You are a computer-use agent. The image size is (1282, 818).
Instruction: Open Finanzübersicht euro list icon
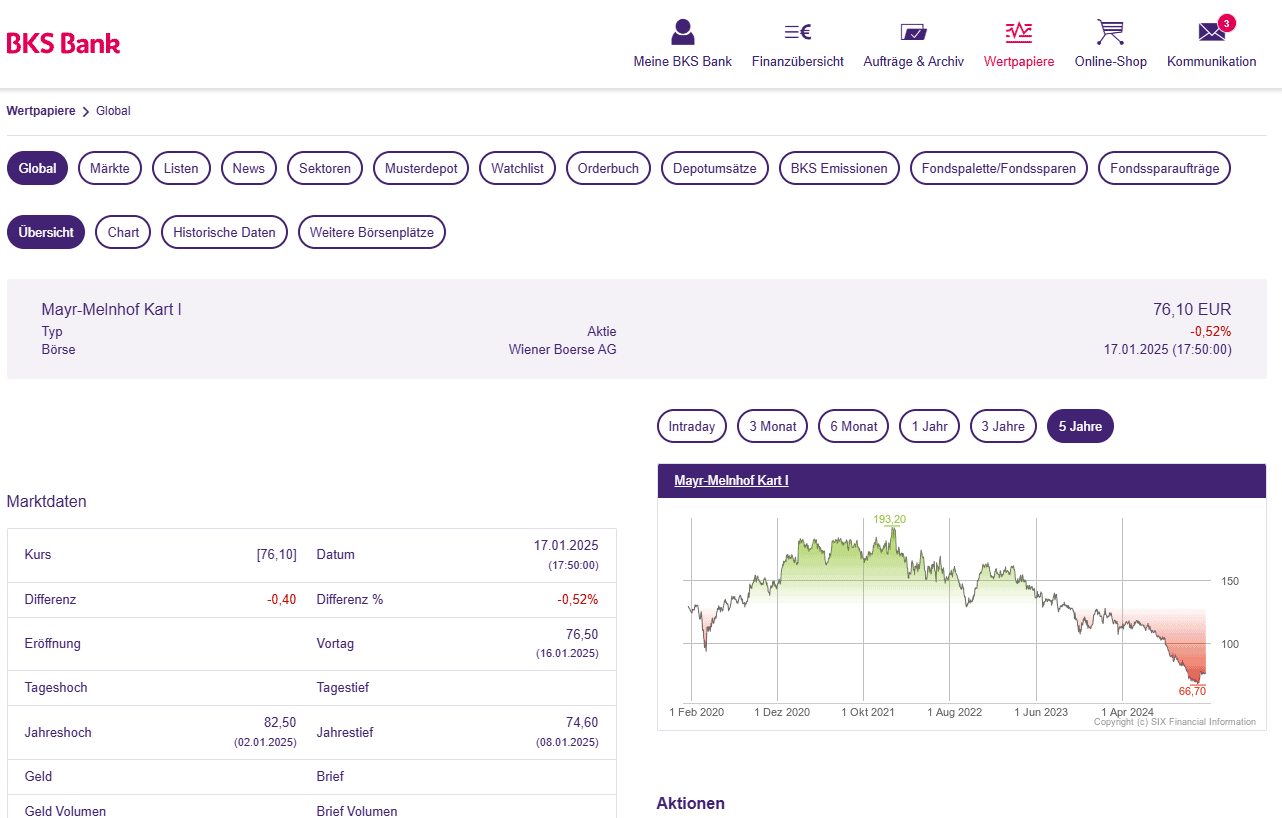pyautogui.click(x=798, y=32)
